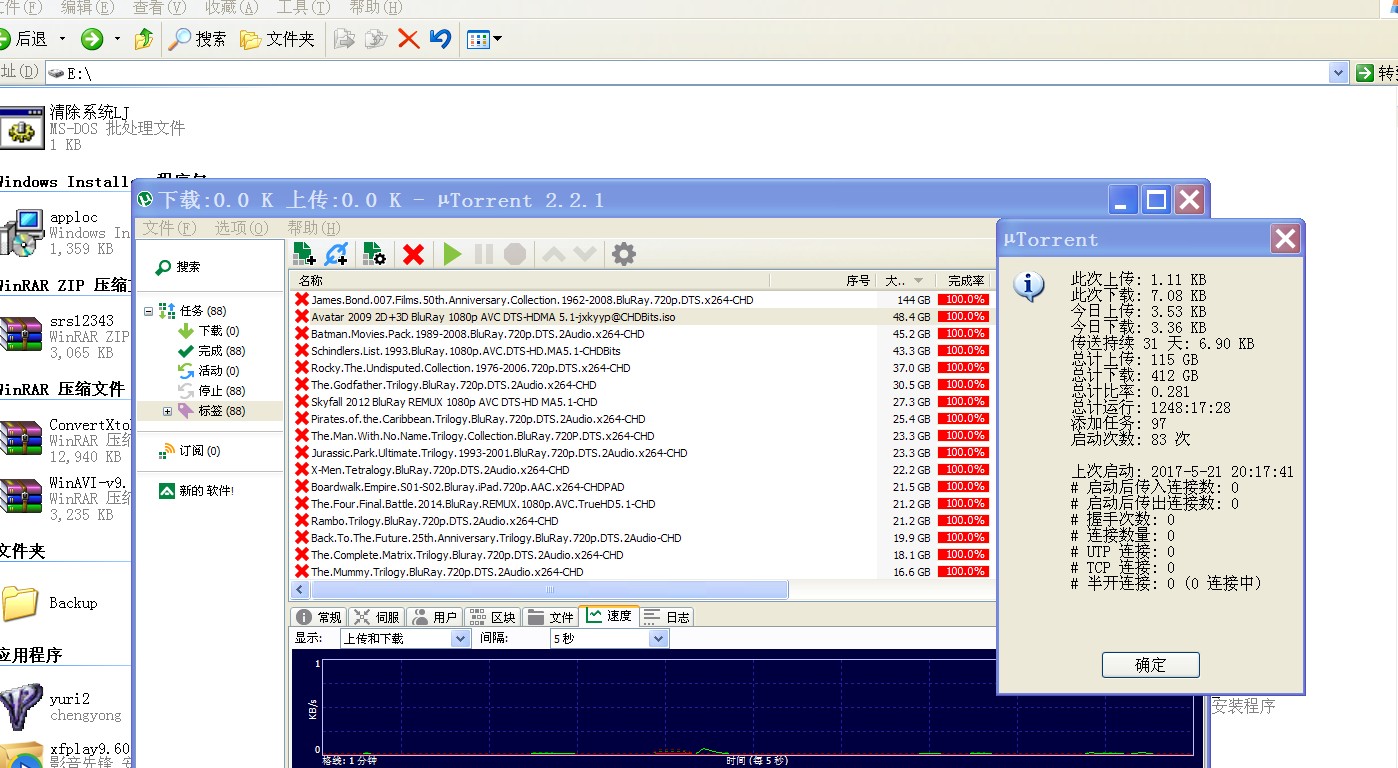The image size is (1398, 768).
Task: Collapse the 任务 (88) tree node
Action: click(148, 311)
